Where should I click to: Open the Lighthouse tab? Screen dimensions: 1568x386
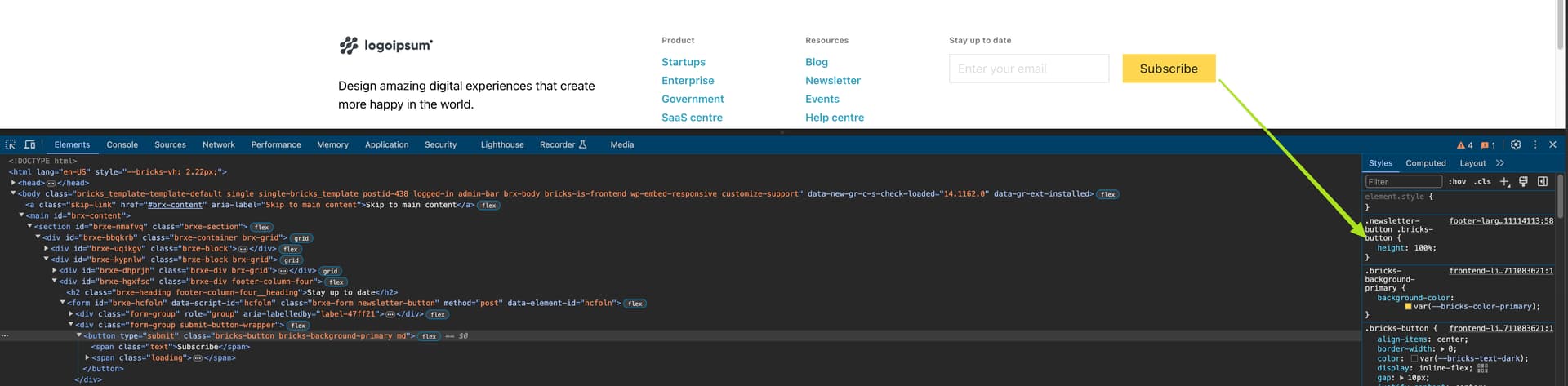pyautogui.click(x=502, y=145)
